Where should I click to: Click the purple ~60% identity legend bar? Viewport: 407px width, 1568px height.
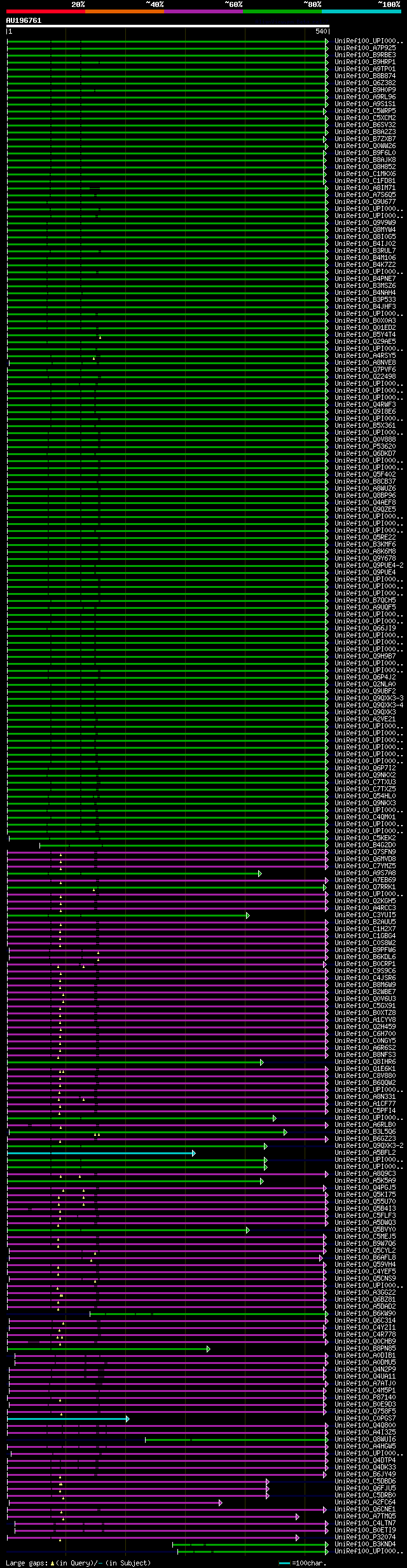pos(203,11)
